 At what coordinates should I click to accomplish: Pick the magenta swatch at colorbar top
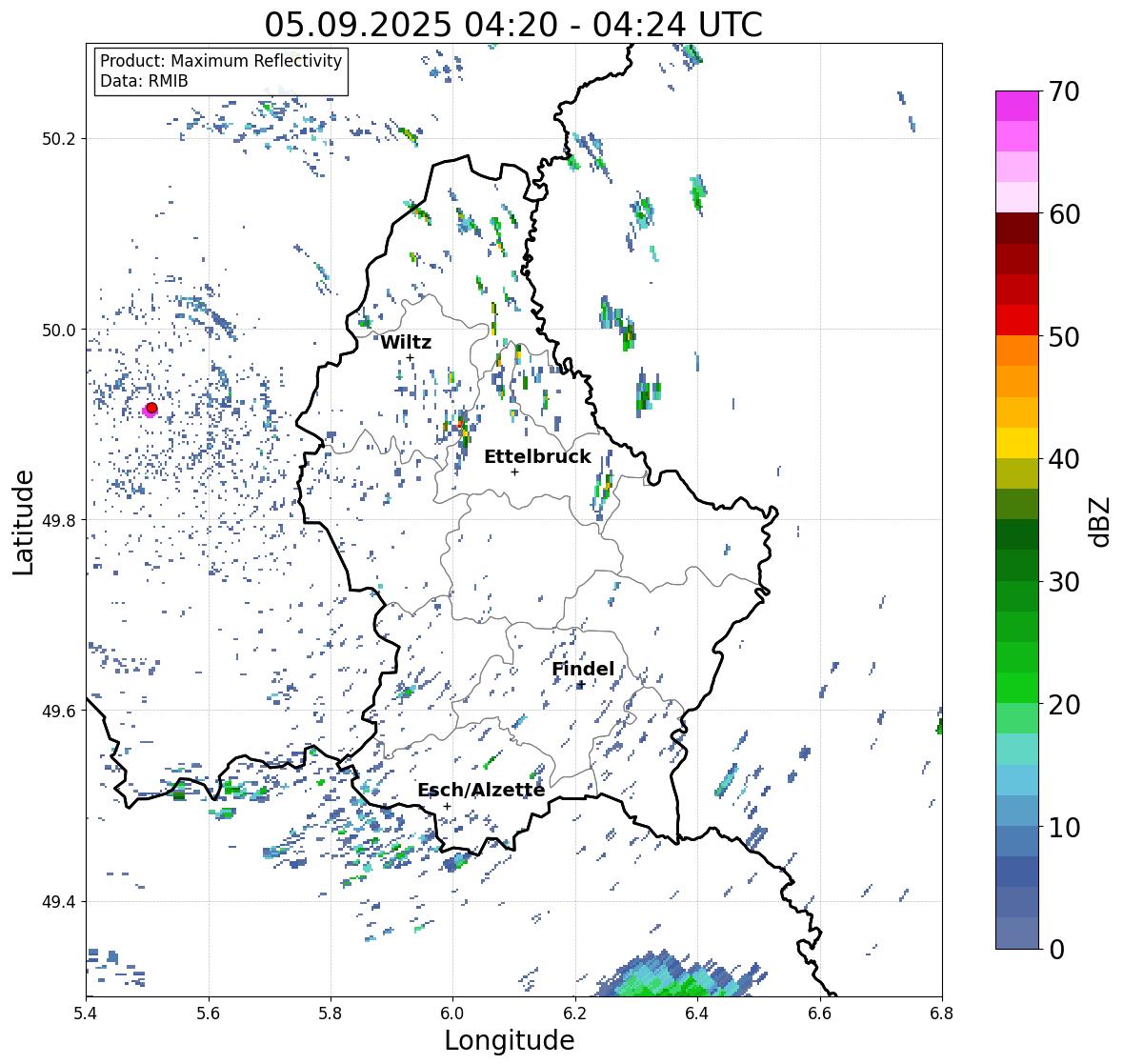(1017, 106)
